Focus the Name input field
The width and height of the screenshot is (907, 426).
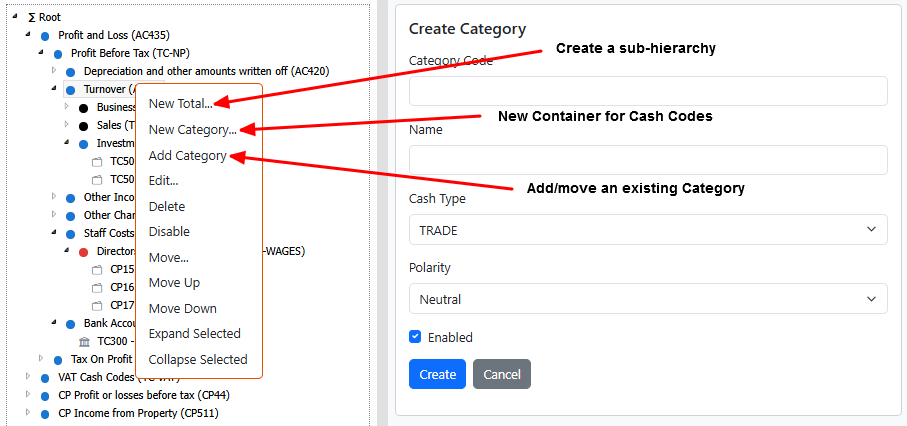[648, 160]
